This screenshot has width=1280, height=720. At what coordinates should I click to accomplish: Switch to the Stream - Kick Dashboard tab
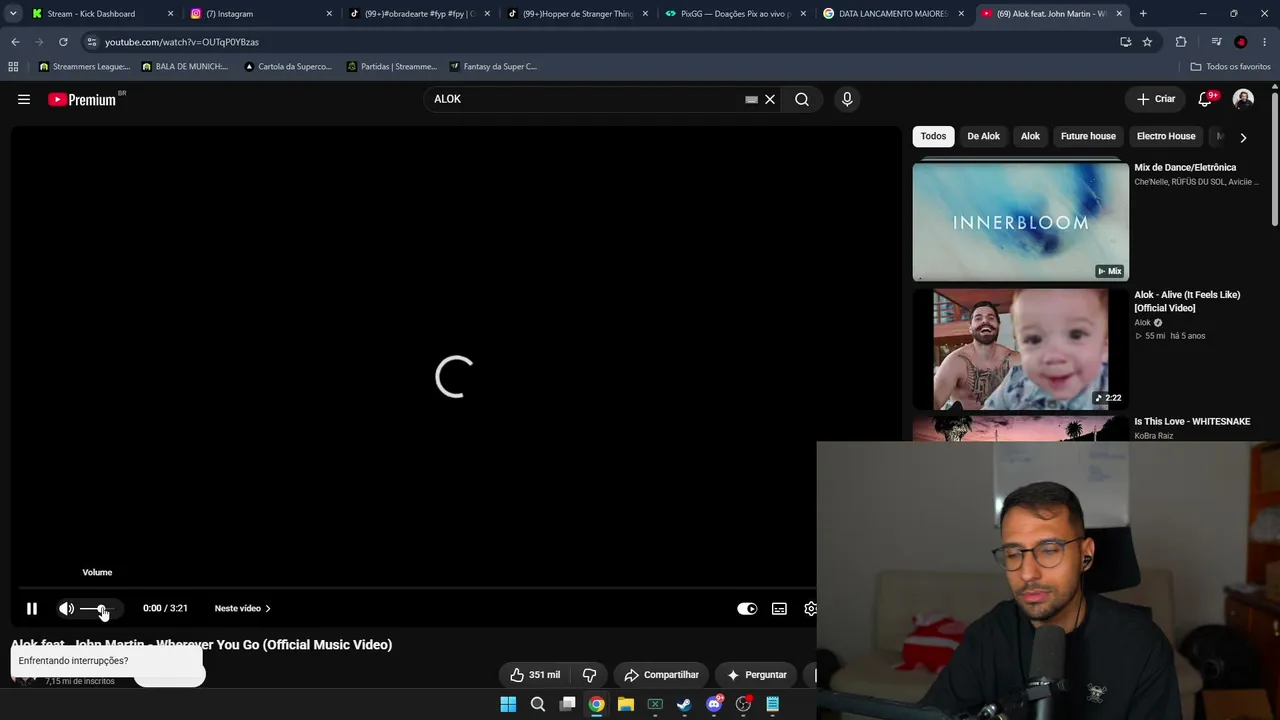tap(92, 14)
